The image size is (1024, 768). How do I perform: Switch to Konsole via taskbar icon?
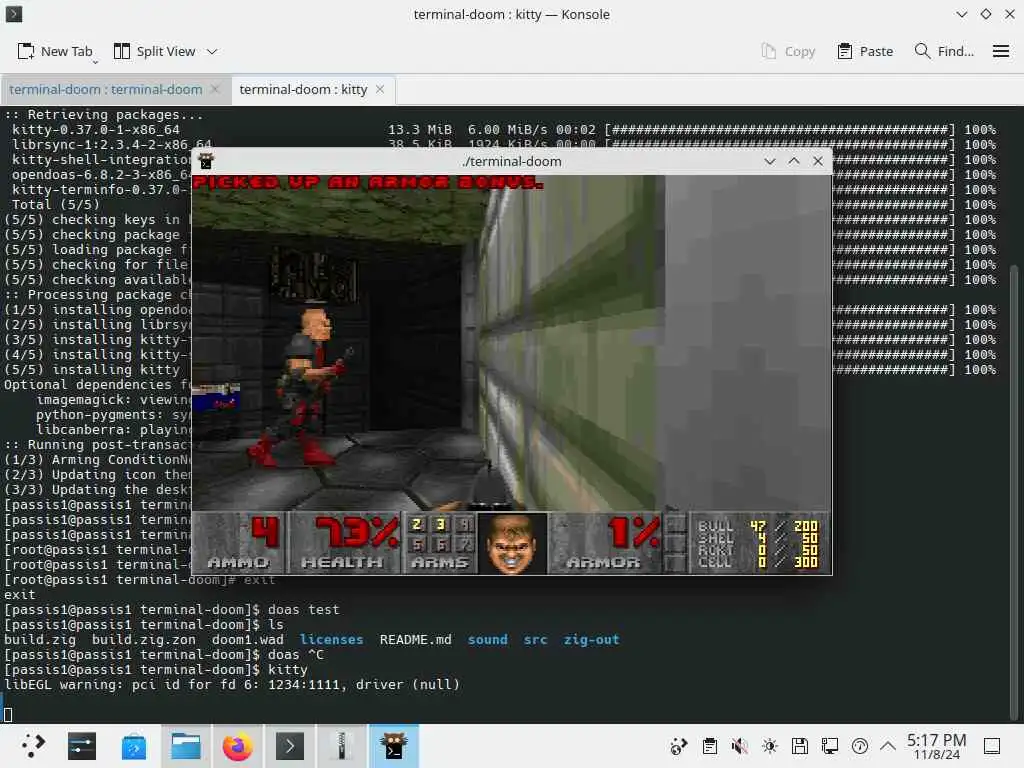click(x=290, y=746)
